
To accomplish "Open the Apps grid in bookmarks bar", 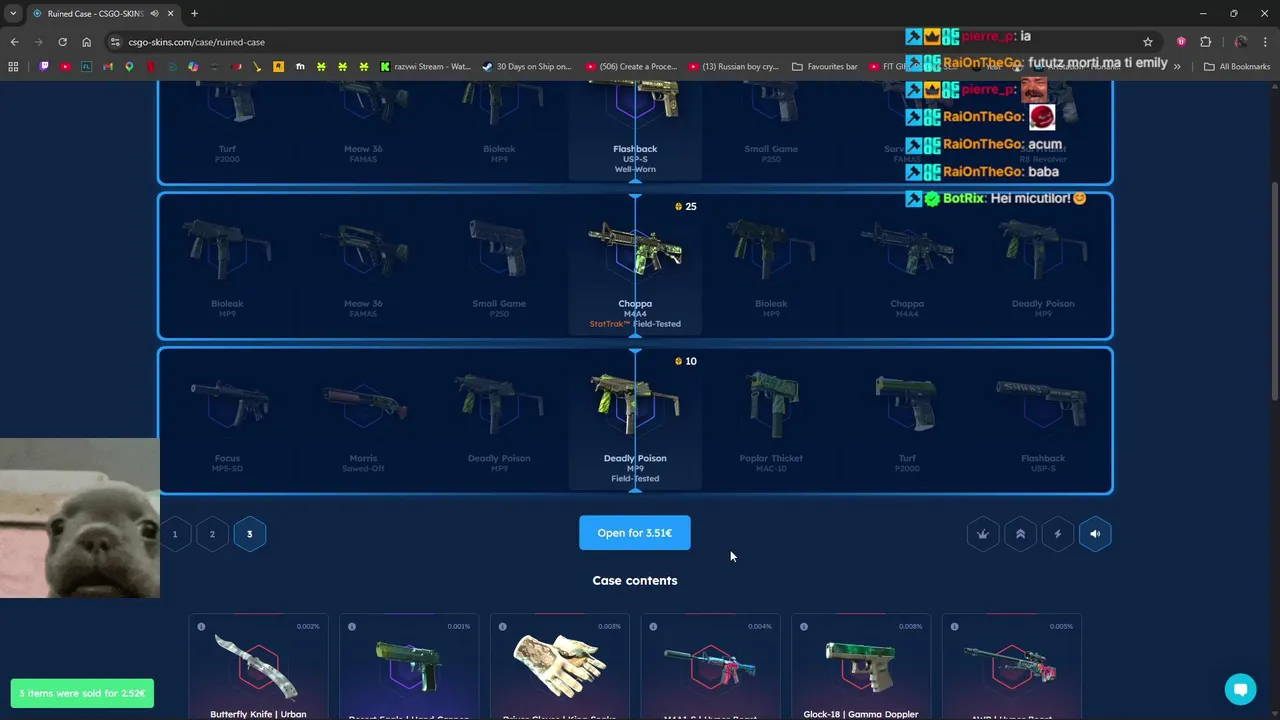I will (x=13, y=67).
